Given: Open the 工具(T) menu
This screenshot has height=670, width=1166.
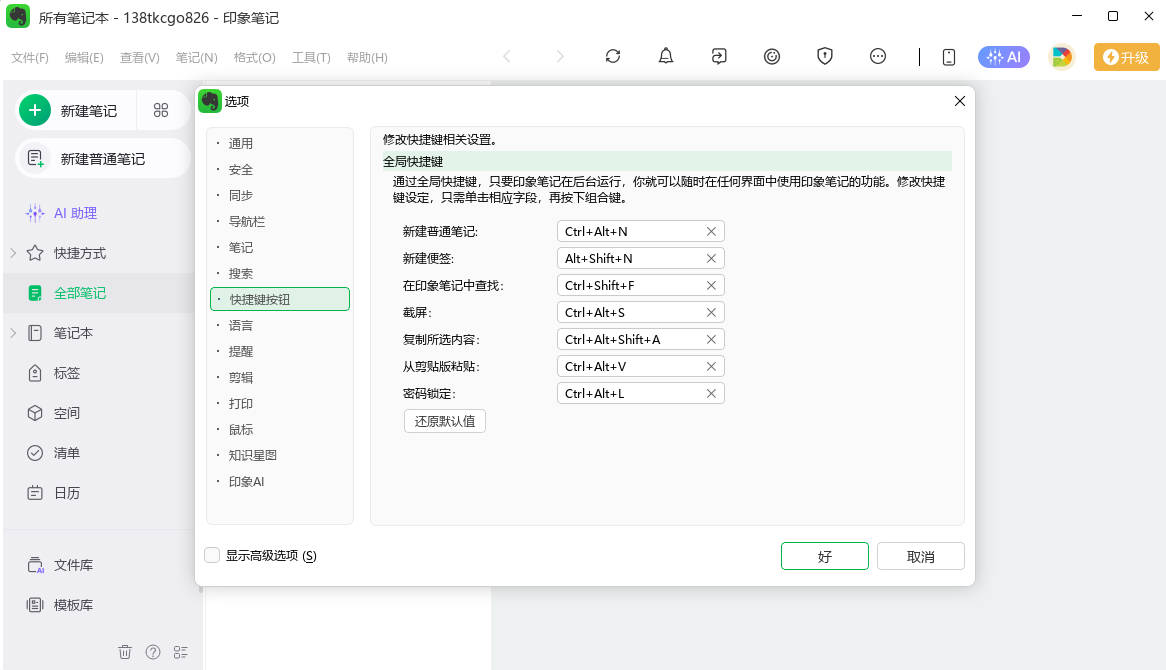Looking at the screenshot, I should tap(311, 57).
